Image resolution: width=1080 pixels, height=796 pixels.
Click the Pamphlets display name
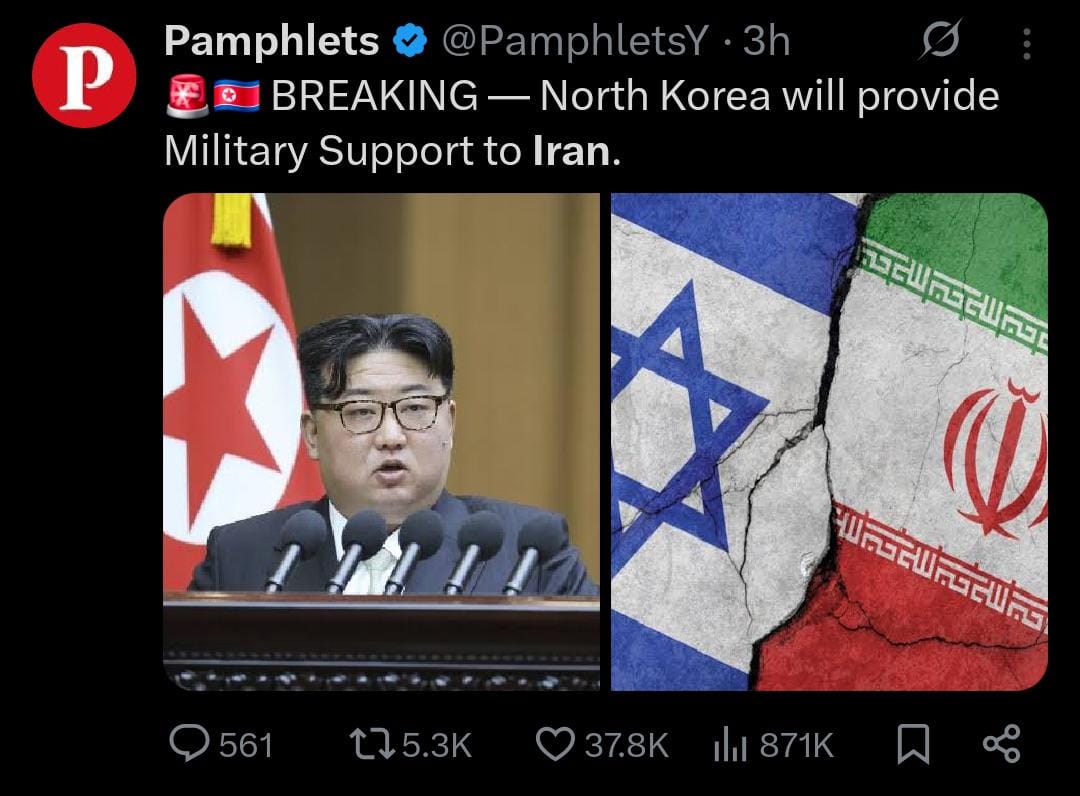[271, 41]
